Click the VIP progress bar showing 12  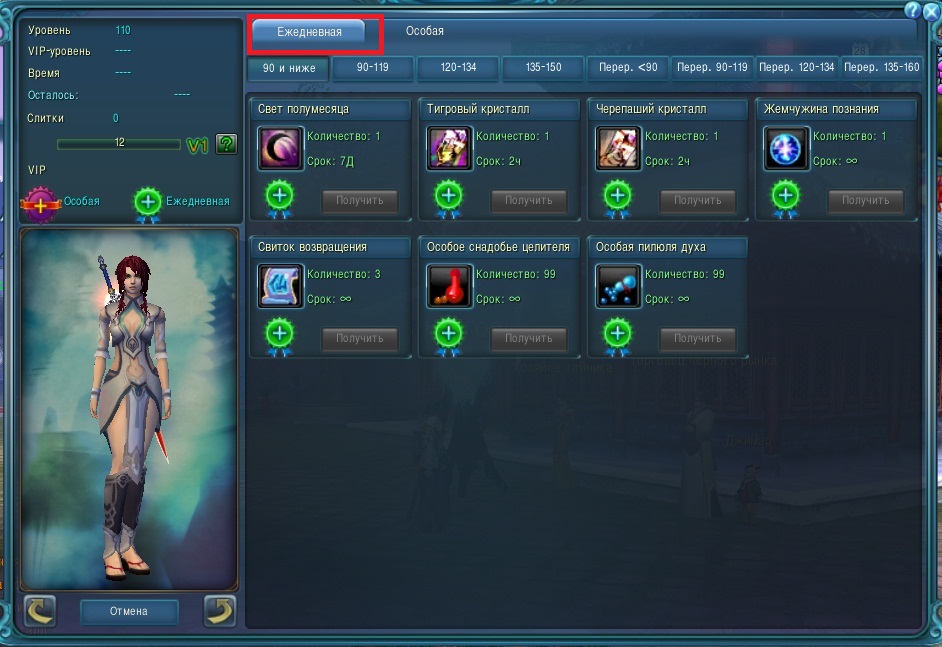(119, 144)
